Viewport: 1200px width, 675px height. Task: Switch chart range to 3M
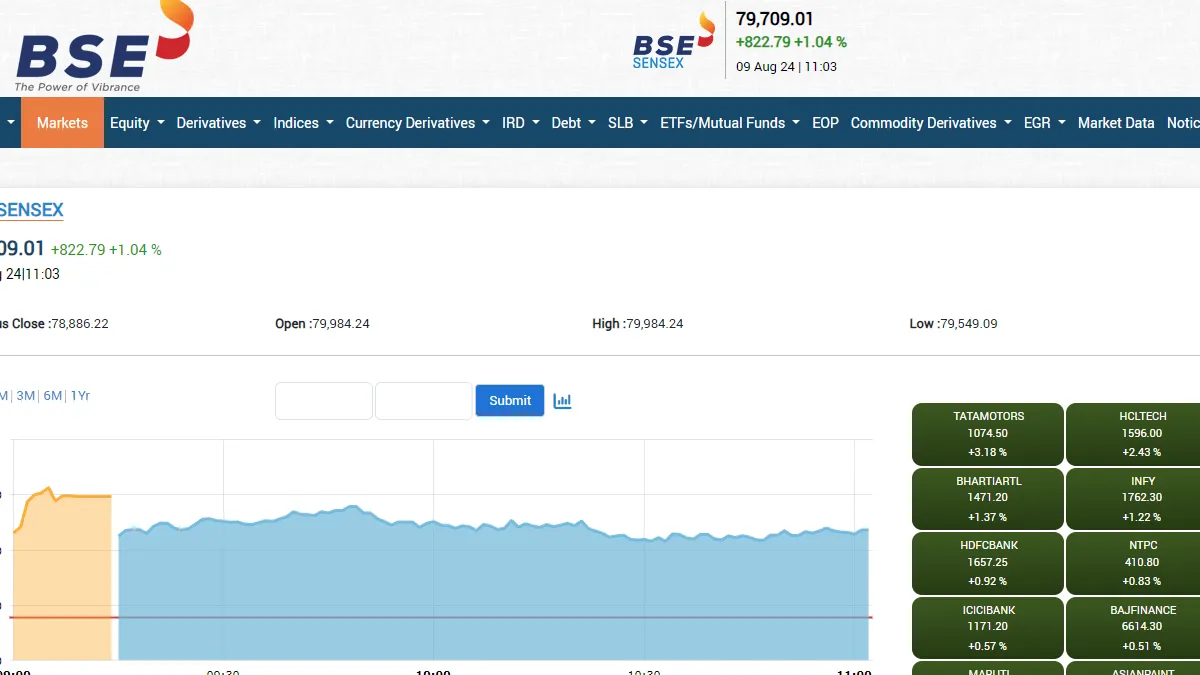coord(26,396)
